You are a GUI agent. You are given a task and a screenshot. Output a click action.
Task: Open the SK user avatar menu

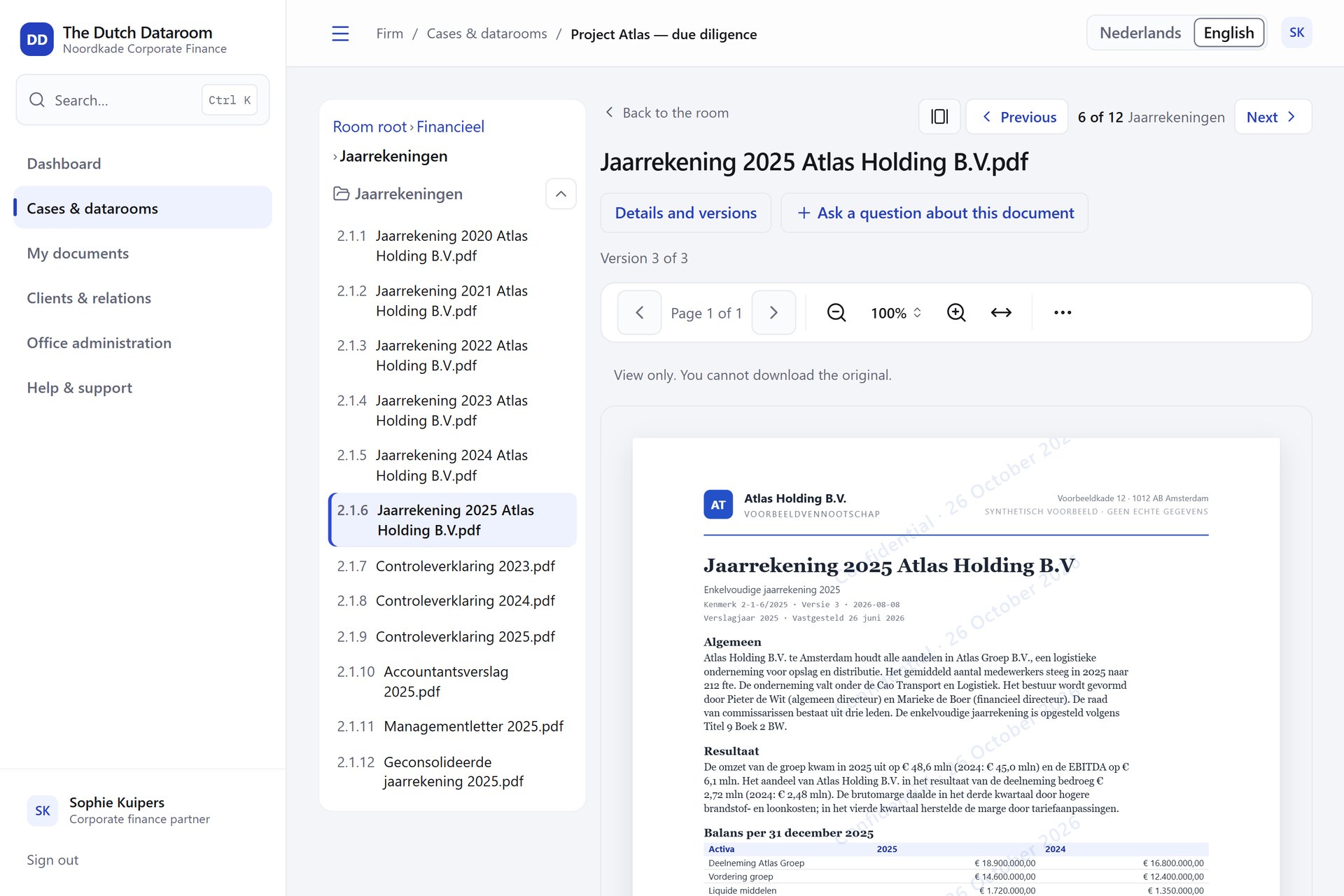coord(1296,33)
